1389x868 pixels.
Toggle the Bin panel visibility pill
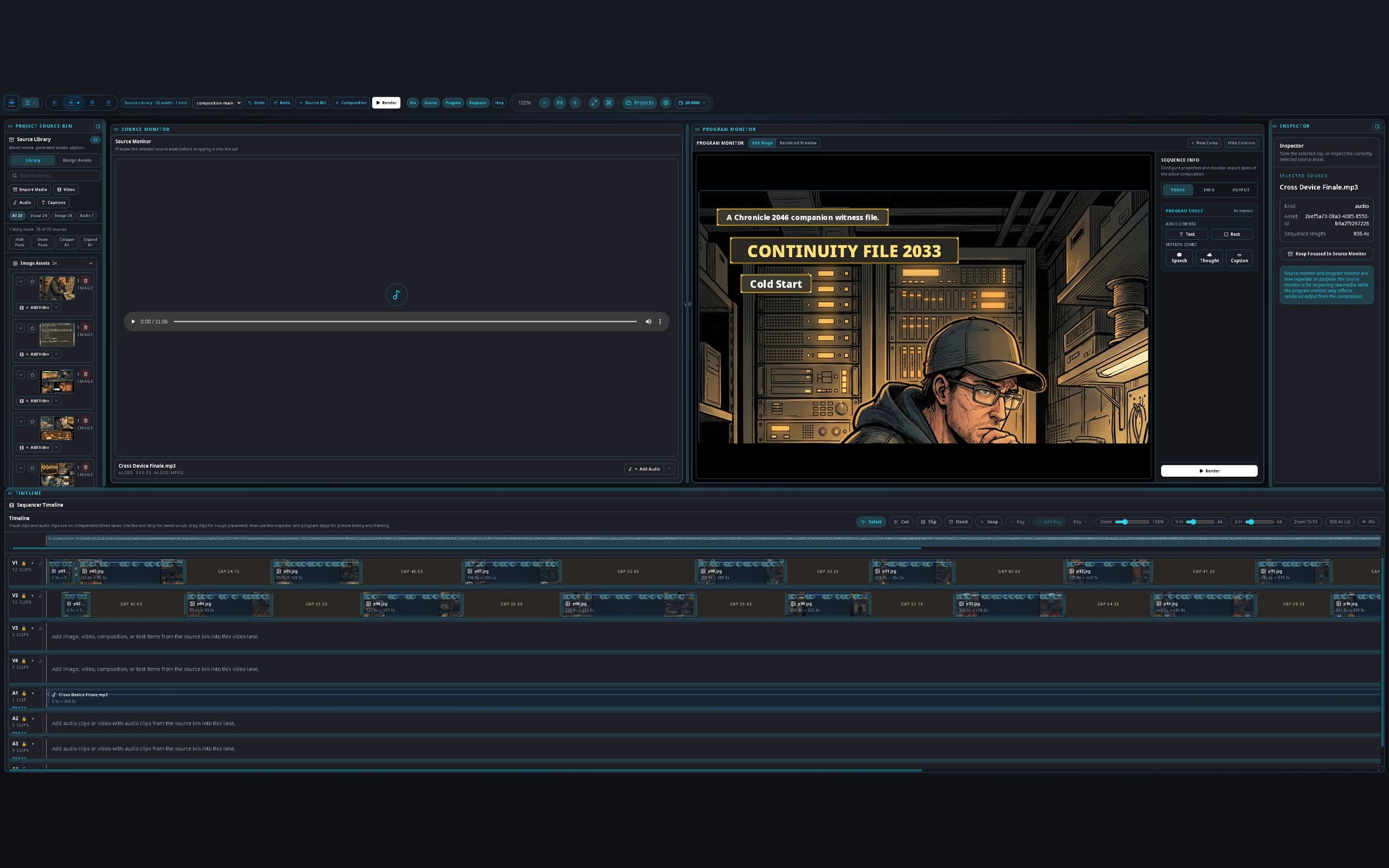click(x=413, y=103)
